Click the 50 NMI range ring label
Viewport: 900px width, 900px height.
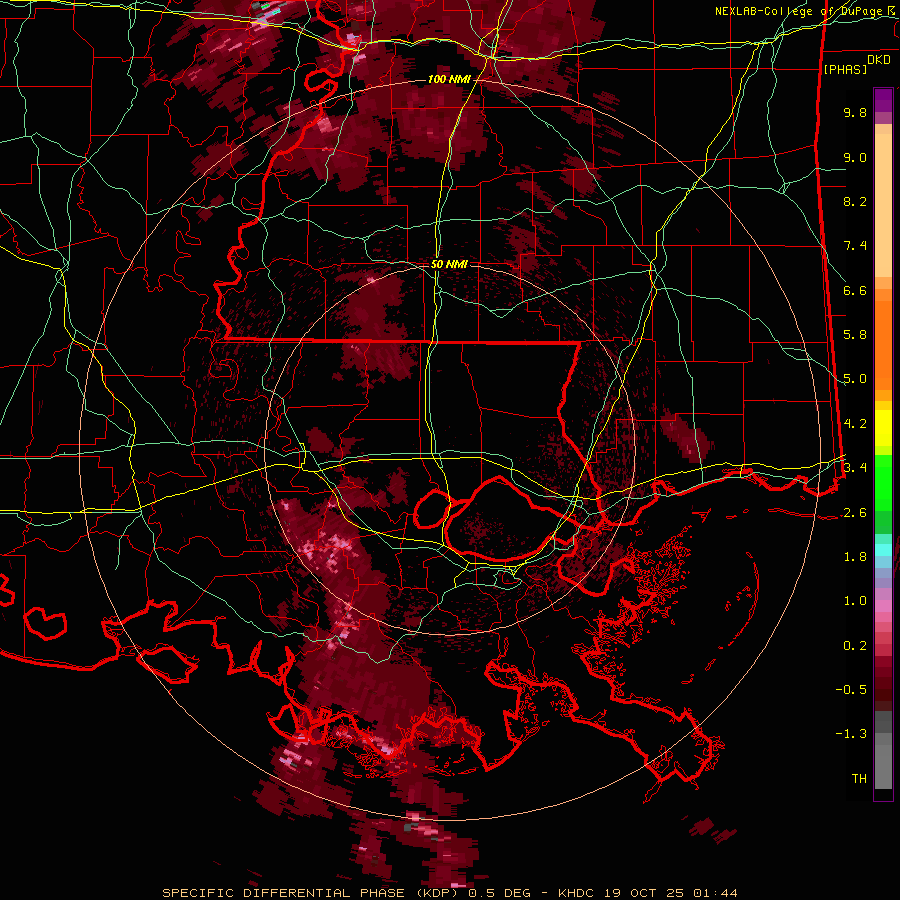pyautogui.click(x=449, y=264)
